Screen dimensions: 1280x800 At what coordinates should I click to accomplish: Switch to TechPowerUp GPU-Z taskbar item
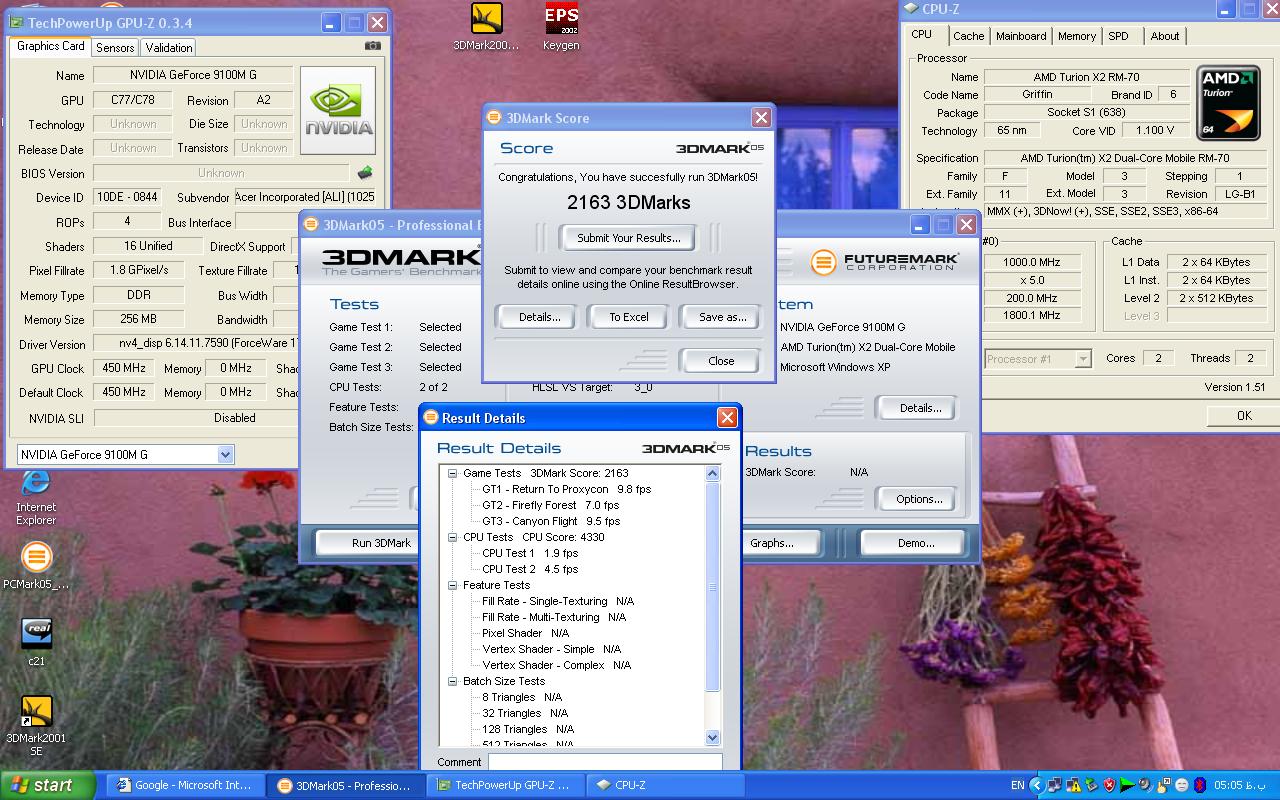click(x=506, y=785)
